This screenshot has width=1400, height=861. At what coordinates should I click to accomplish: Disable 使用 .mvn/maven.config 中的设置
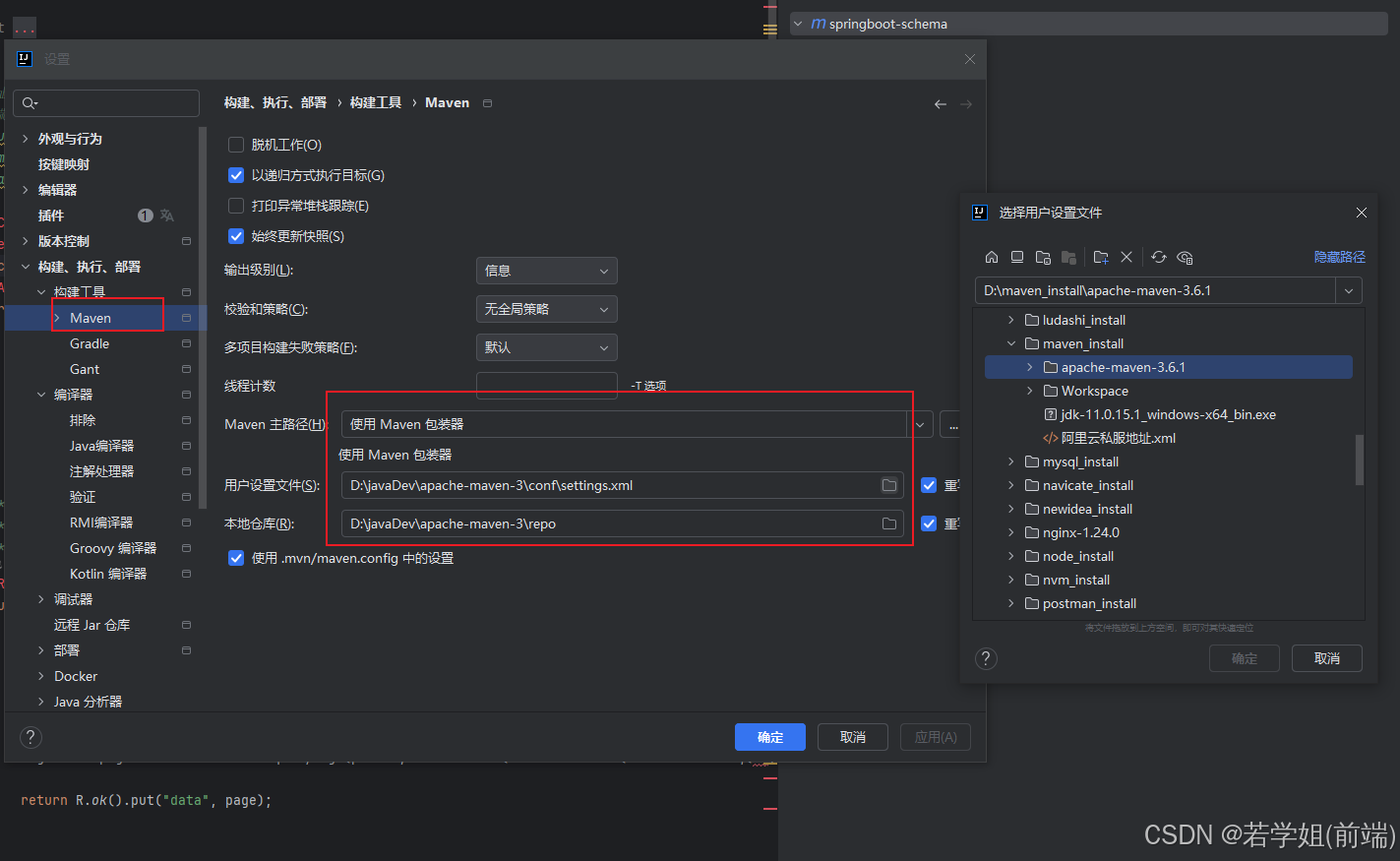[235, 557]
